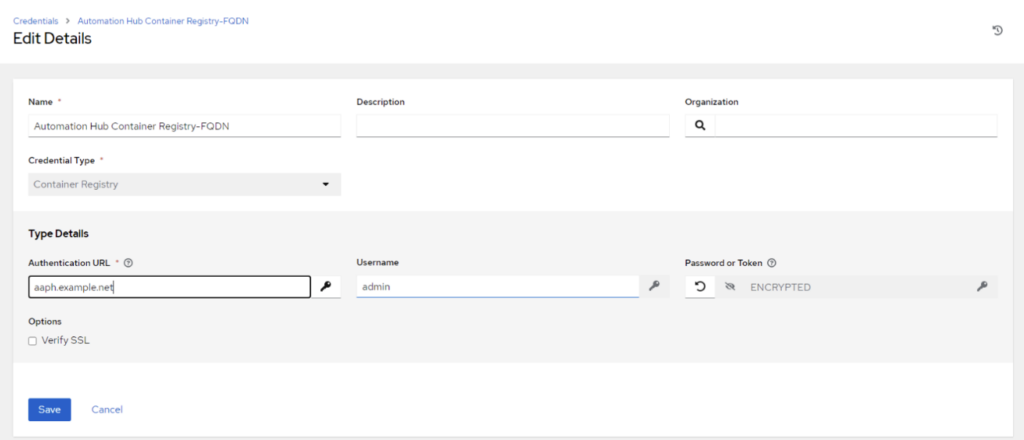Cancel editing the credential

(107, 409)
